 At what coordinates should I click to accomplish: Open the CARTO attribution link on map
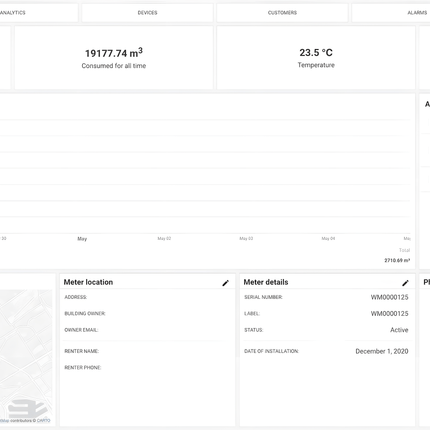tap(43, 420)
